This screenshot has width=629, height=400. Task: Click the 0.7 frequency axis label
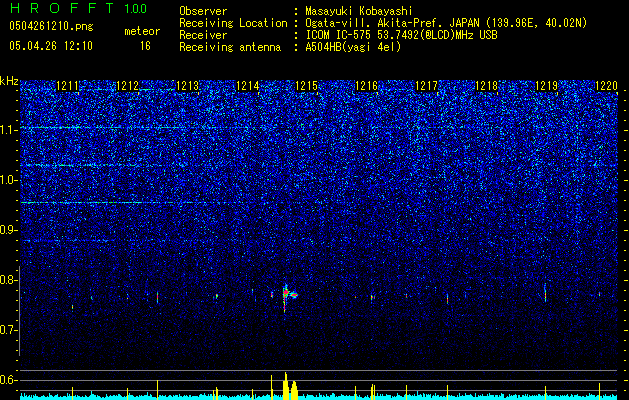pos(9,330)
